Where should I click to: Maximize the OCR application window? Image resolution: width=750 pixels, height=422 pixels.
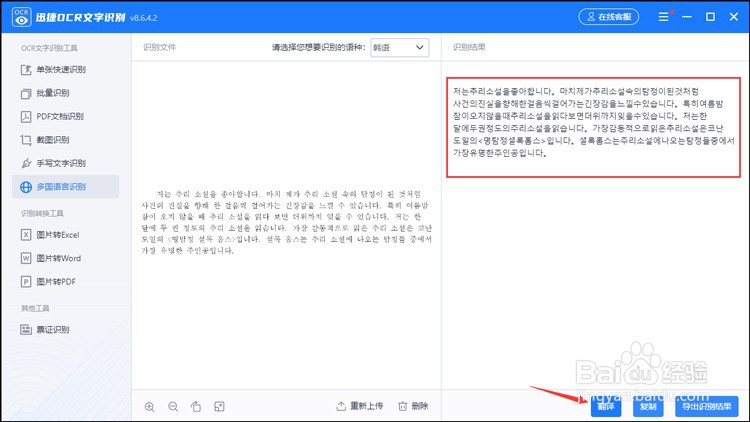click(710, 17)
